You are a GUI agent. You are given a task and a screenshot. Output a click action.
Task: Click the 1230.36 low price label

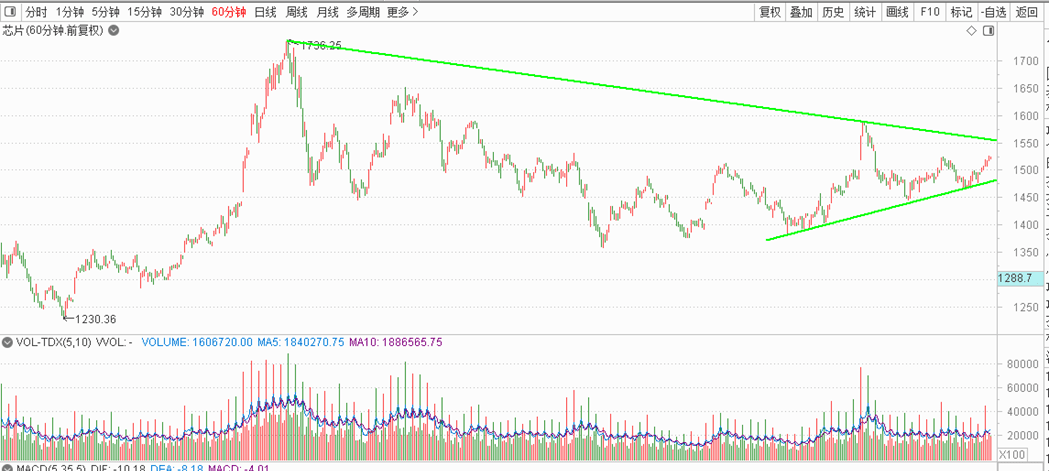pyautogui.click(x=96, y=319)
